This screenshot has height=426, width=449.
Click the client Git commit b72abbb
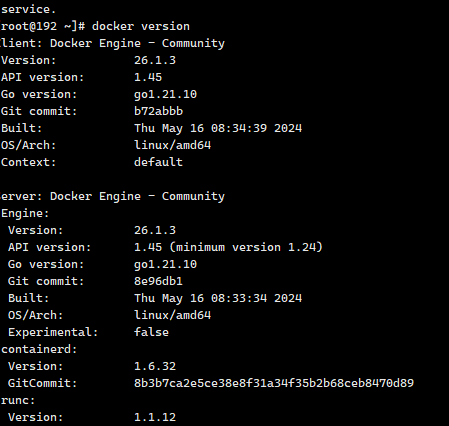(158, 111)
